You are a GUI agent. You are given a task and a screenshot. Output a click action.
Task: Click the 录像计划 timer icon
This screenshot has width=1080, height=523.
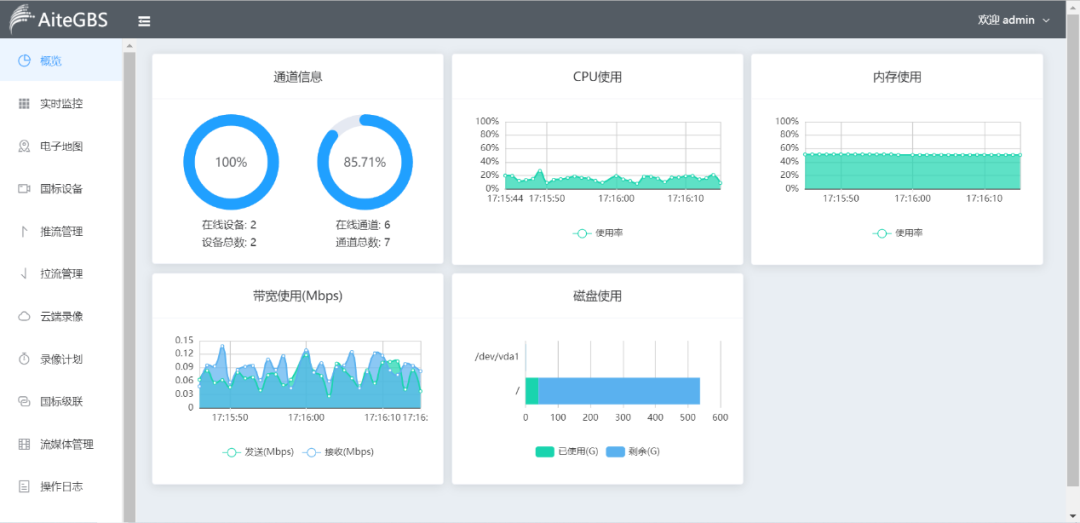click(24, 358)
